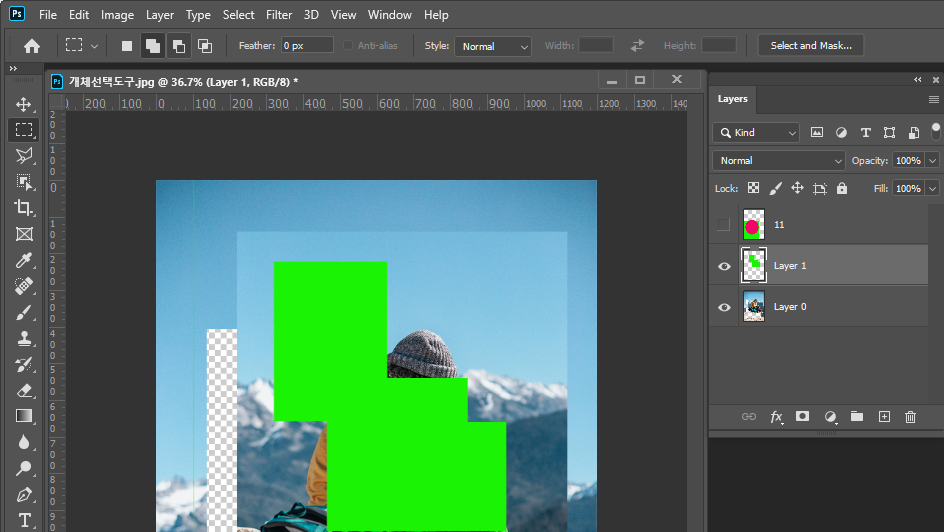944x532 pixels.
Task: Select the Brush tool
Action: [23, 312]
